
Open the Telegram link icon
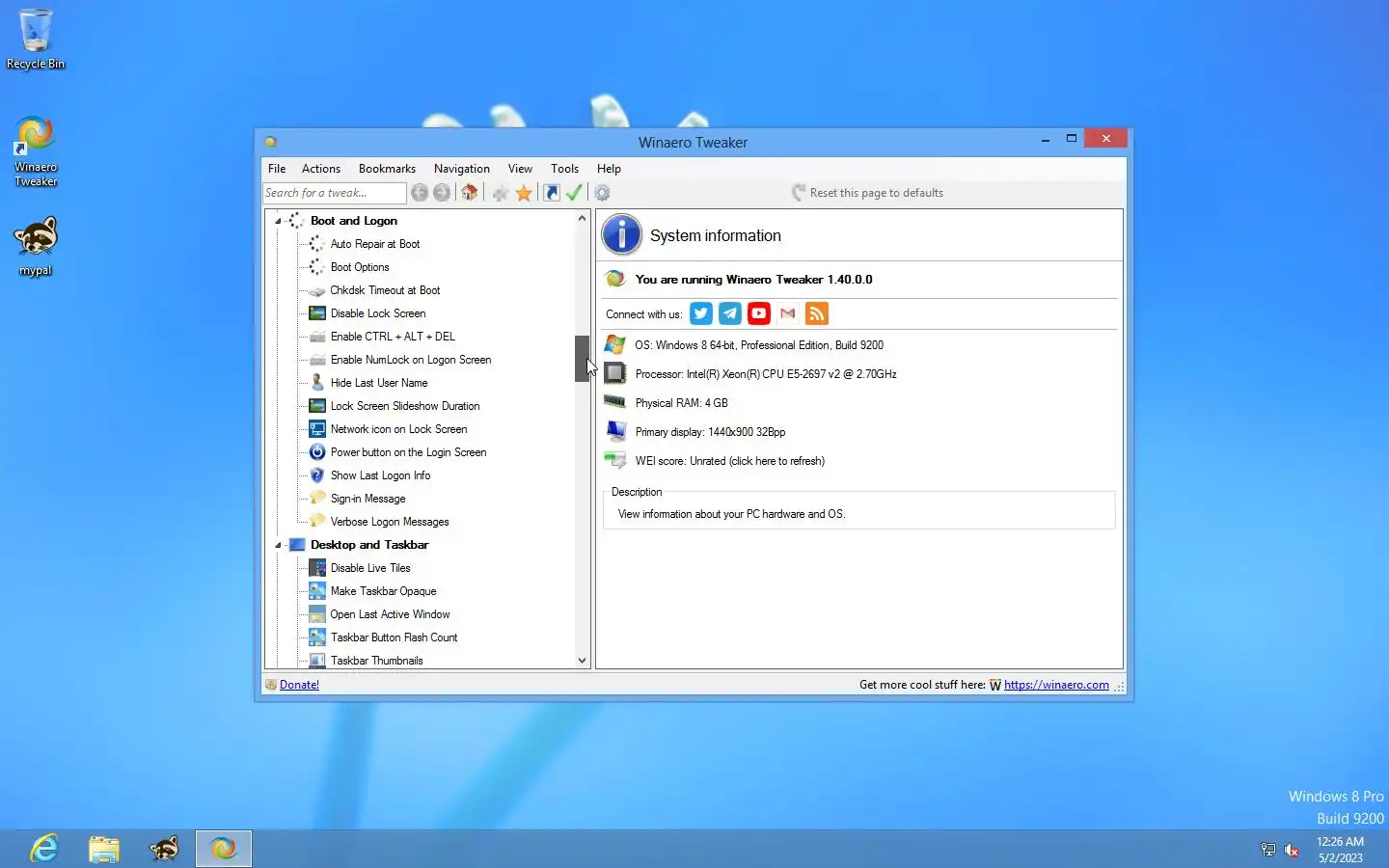click(x=730, y=313)
